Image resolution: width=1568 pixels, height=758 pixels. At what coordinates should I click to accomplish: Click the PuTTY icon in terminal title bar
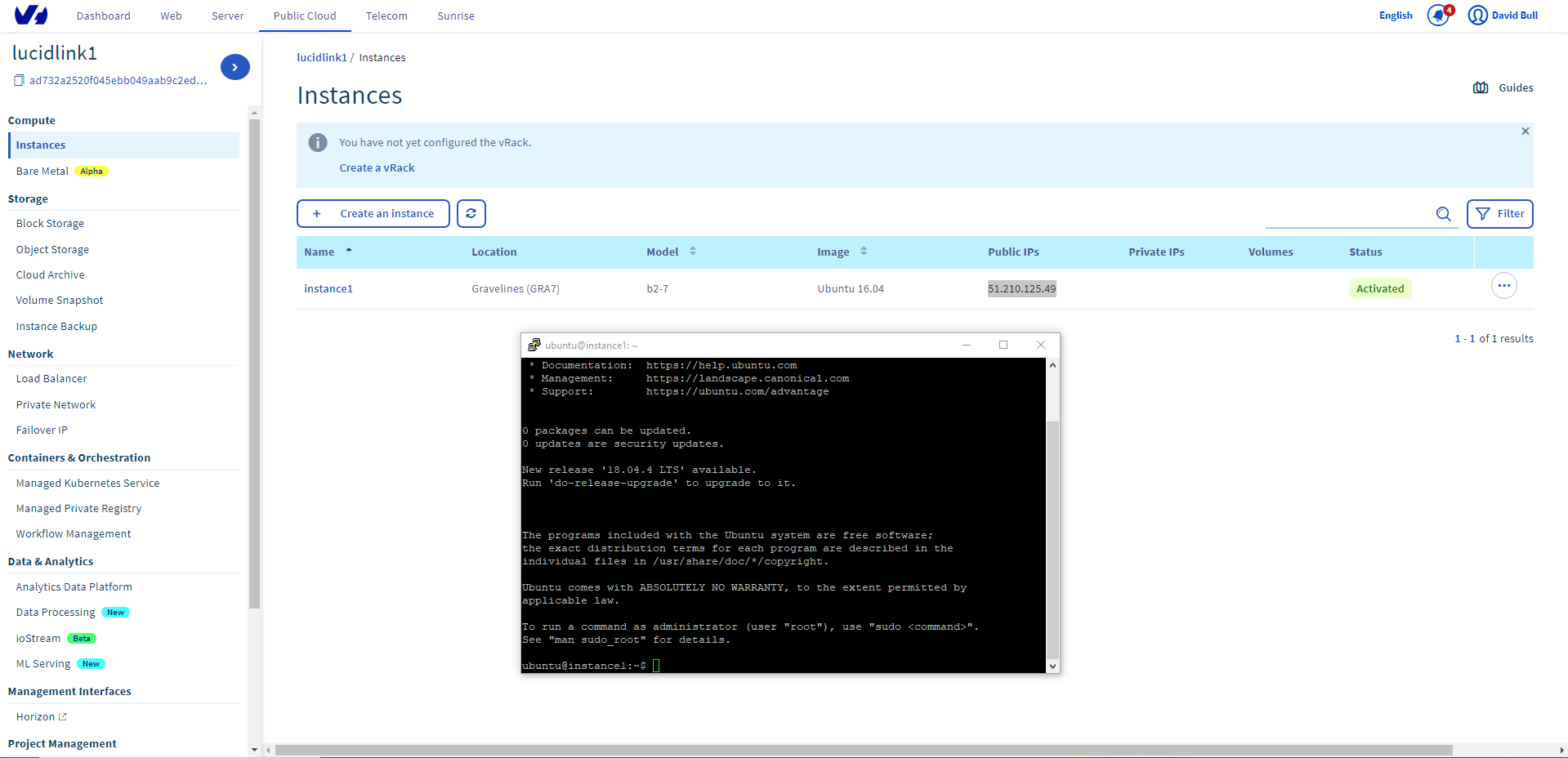pyautogui.click(x=534, y=345)
